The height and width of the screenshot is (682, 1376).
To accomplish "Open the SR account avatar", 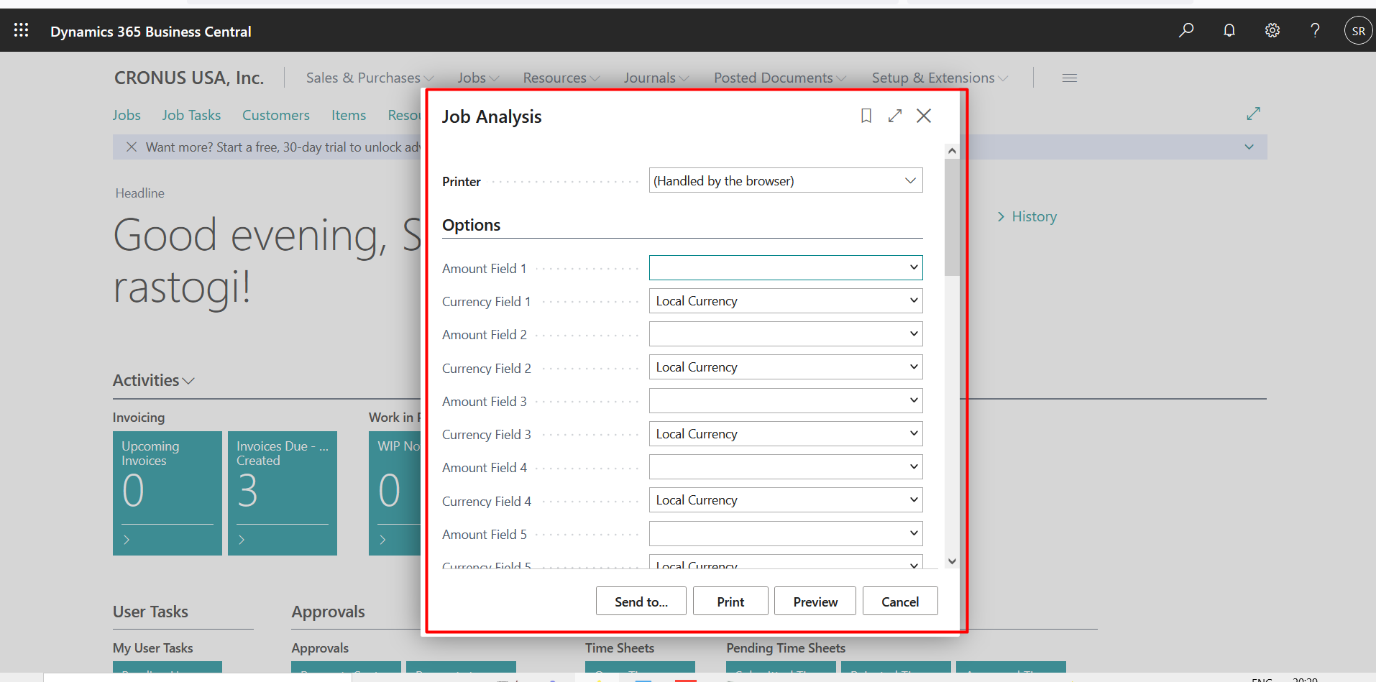I will point(1357,30).
